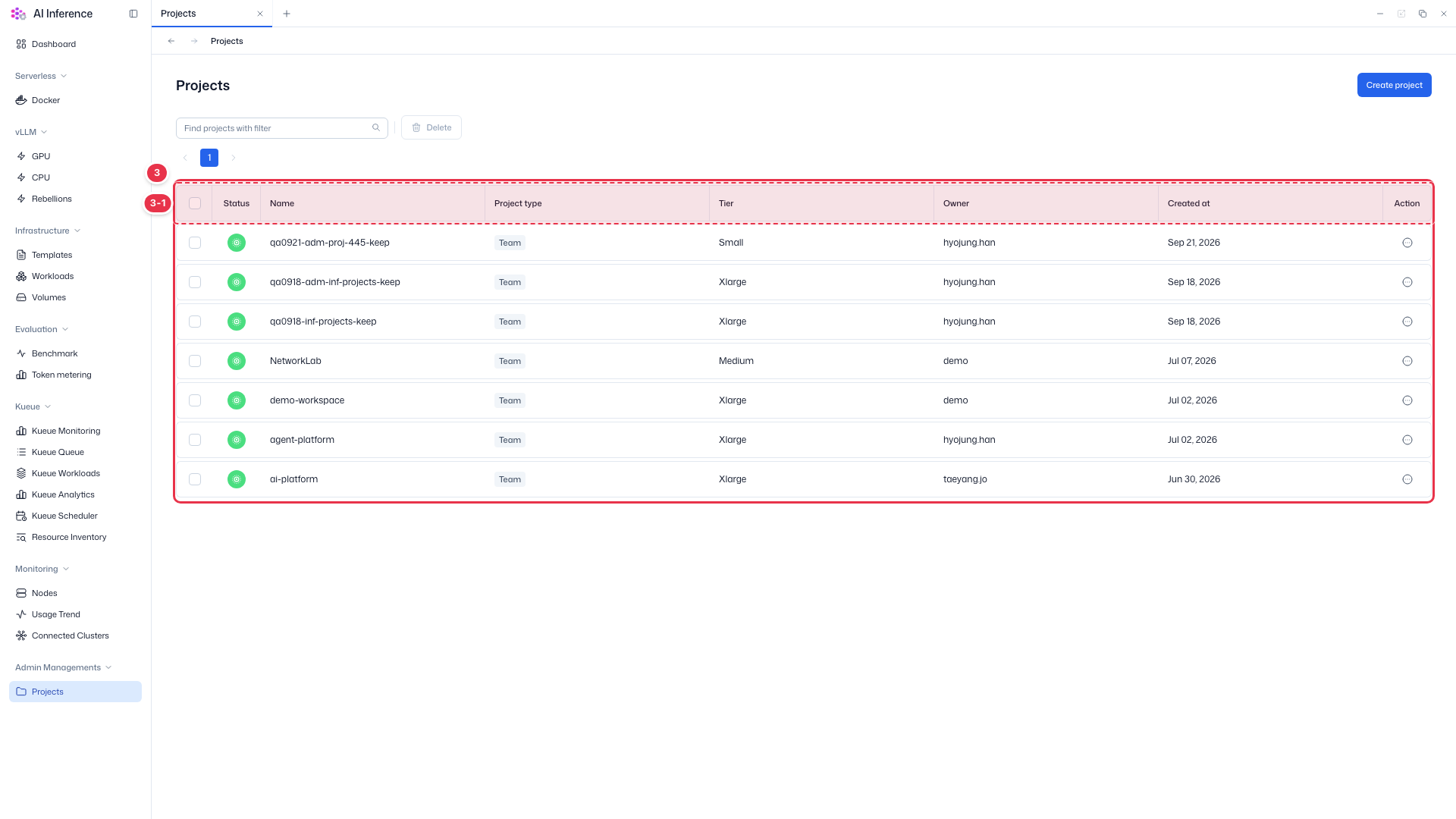
Task: Toggle the select-all header checkbox
Action: pos(195,203)
